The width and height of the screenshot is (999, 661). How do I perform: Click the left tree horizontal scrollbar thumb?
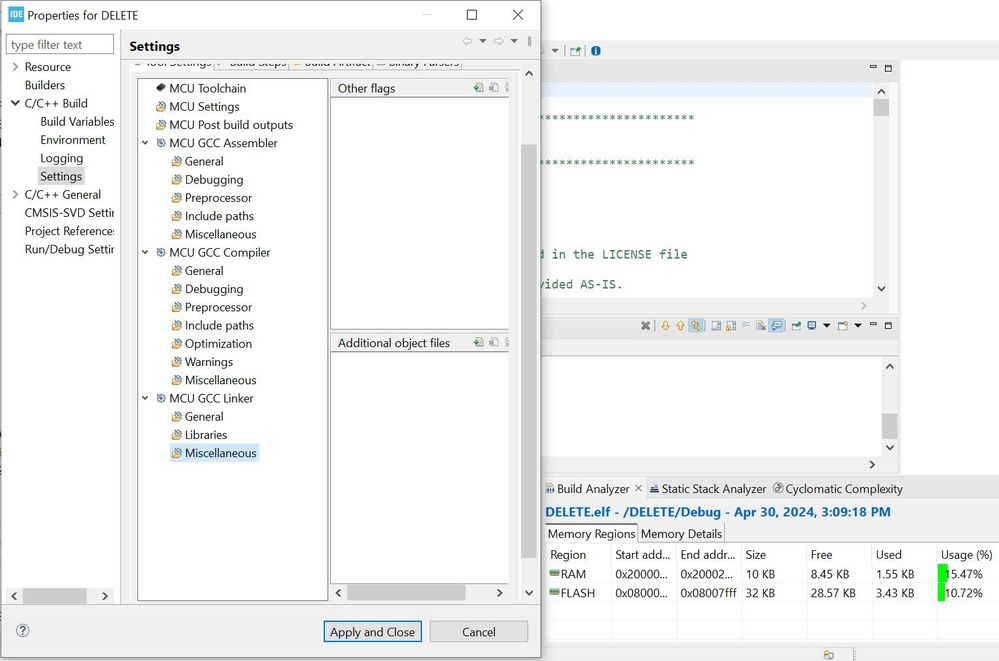54,596
